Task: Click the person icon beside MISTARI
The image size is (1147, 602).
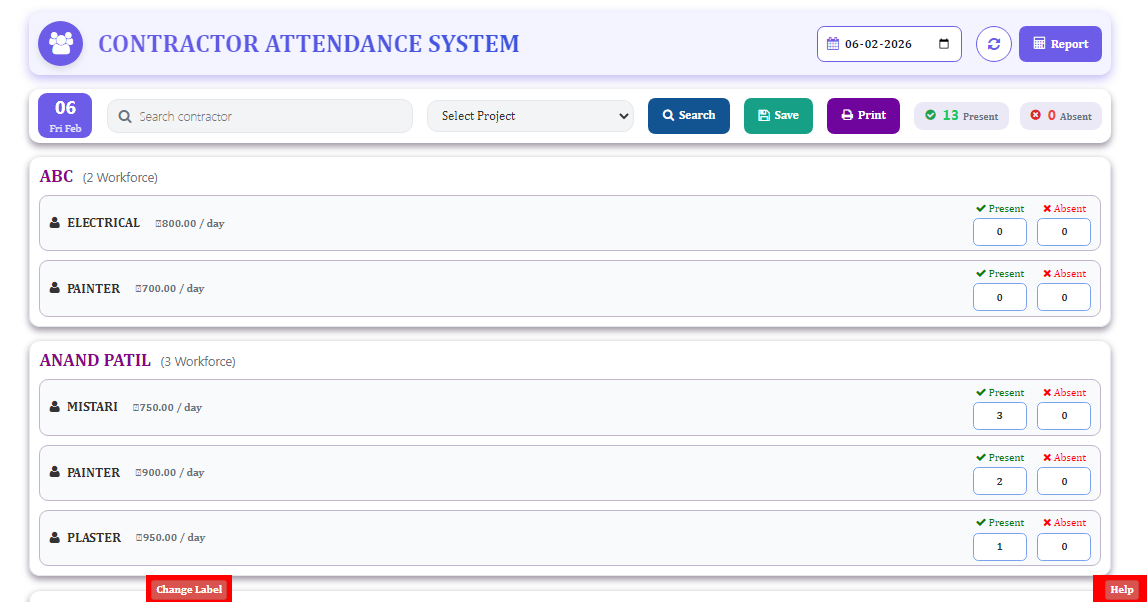Action: 55,407
